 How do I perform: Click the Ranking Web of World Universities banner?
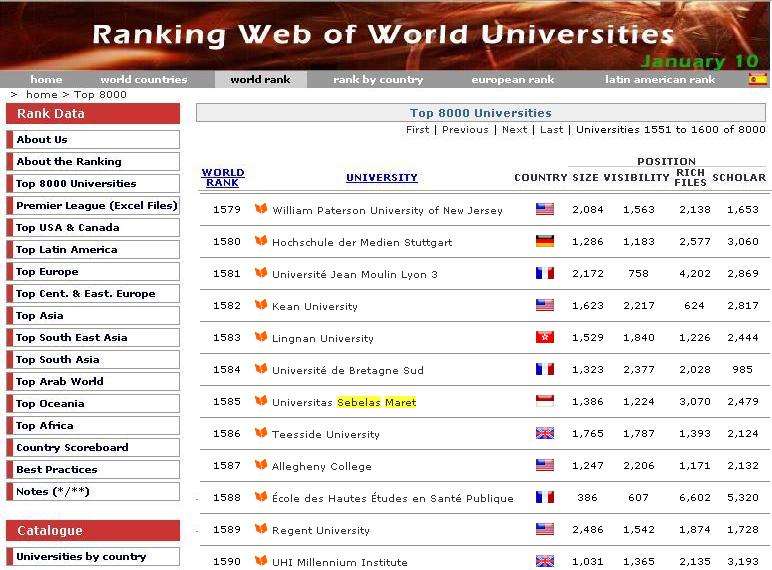point(384,34)
